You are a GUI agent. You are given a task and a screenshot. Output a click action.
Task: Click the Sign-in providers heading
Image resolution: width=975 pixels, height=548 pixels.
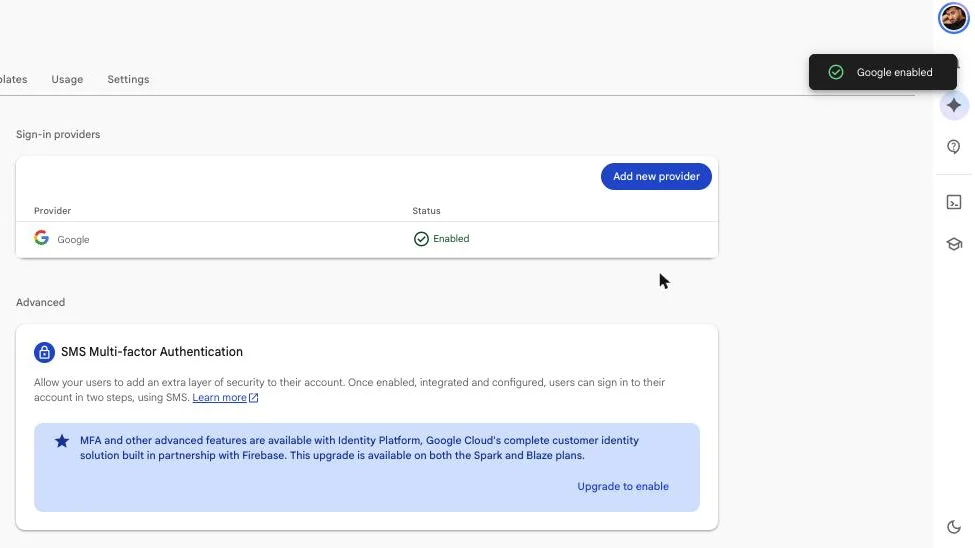58,134
